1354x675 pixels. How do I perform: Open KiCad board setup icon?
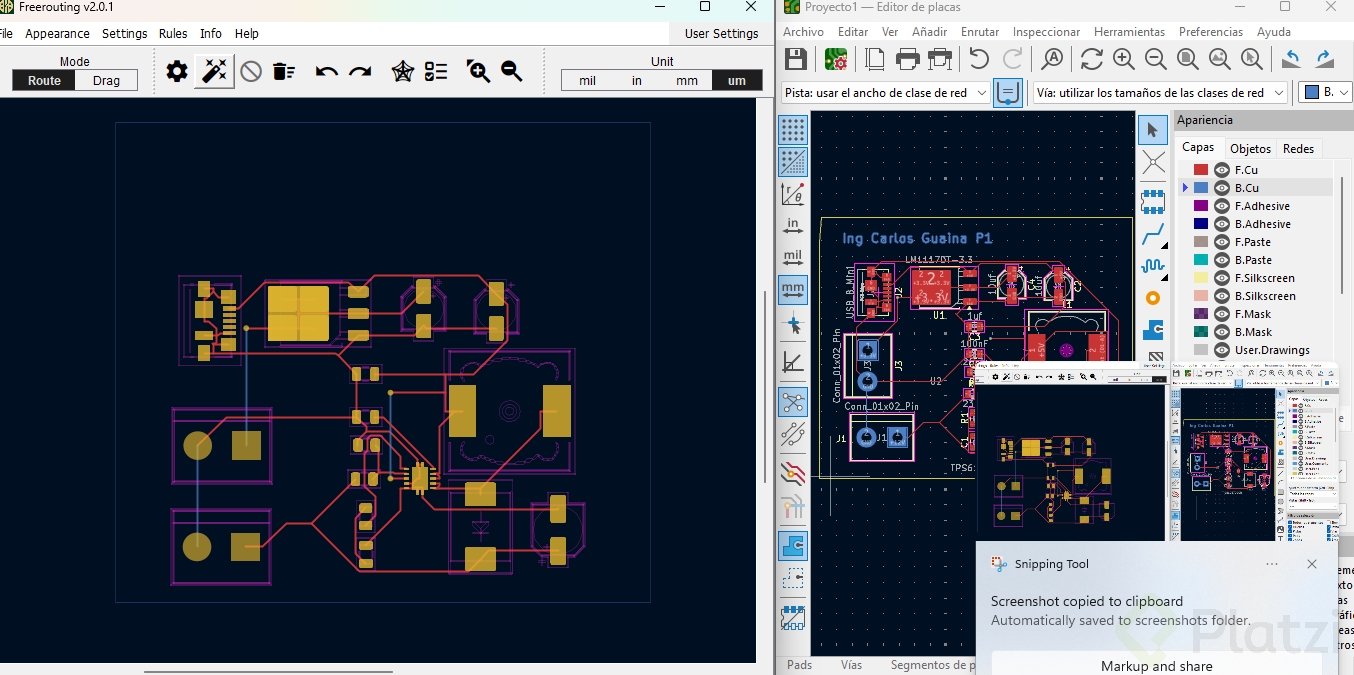836,59
